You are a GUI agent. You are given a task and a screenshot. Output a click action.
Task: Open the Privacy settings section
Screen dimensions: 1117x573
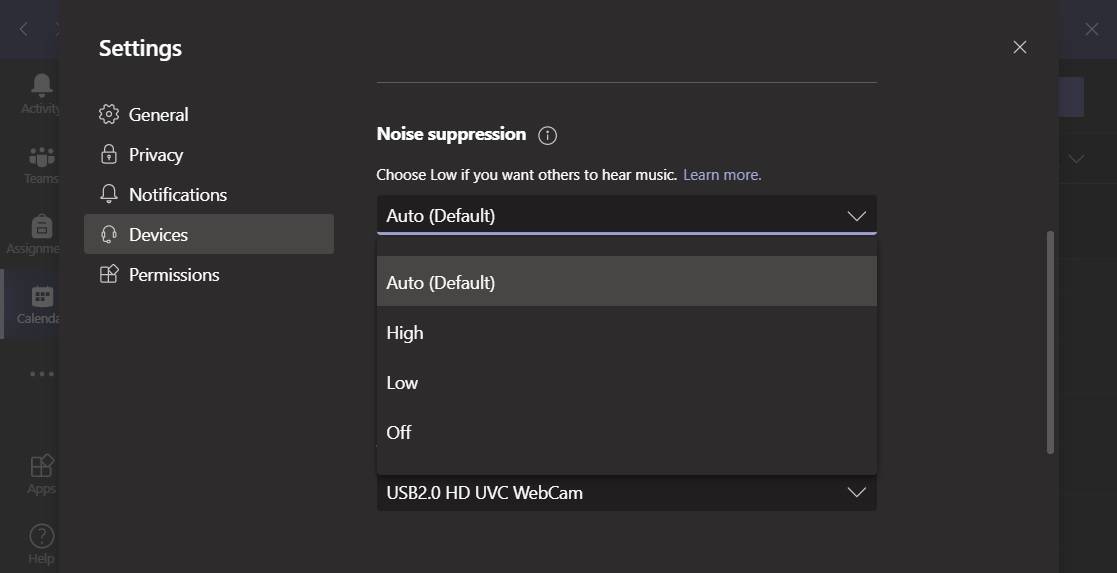pyautogui.click(x=209, y=155)
